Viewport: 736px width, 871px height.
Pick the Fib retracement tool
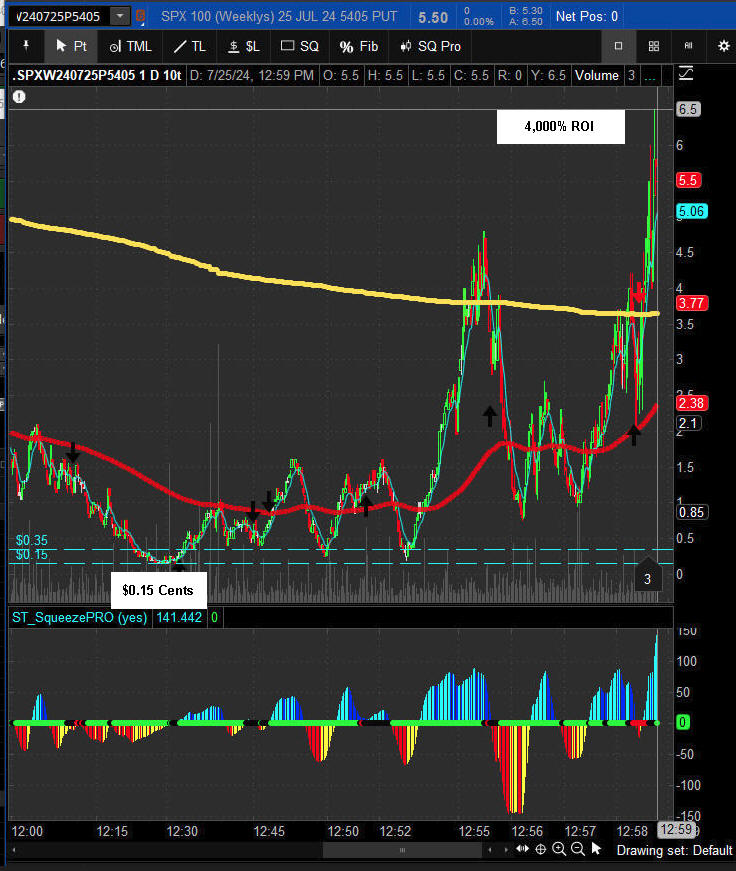[x=359, y=46]
